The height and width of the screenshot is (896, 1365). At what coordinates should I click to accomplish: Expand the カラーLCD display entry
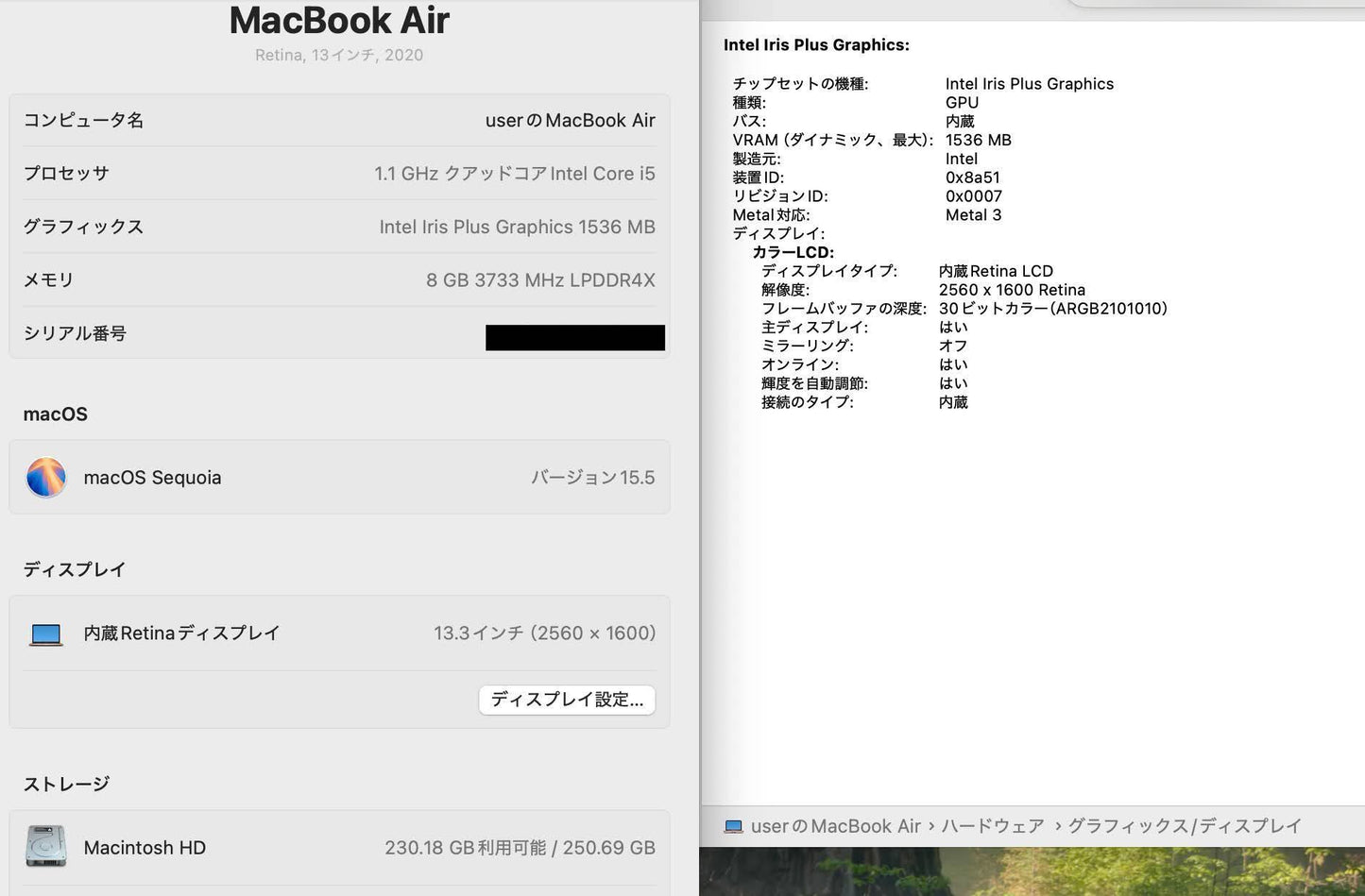tap(793, 252)
